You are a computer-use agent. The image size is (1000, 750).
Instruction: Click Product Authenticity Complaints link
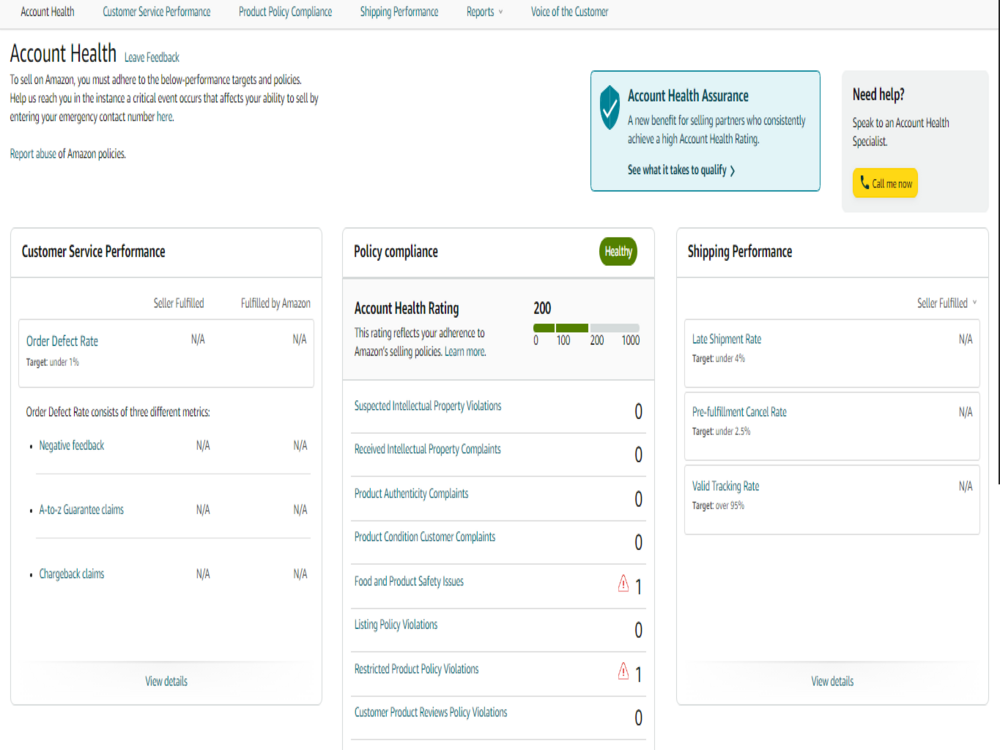(x=411, y=494)
